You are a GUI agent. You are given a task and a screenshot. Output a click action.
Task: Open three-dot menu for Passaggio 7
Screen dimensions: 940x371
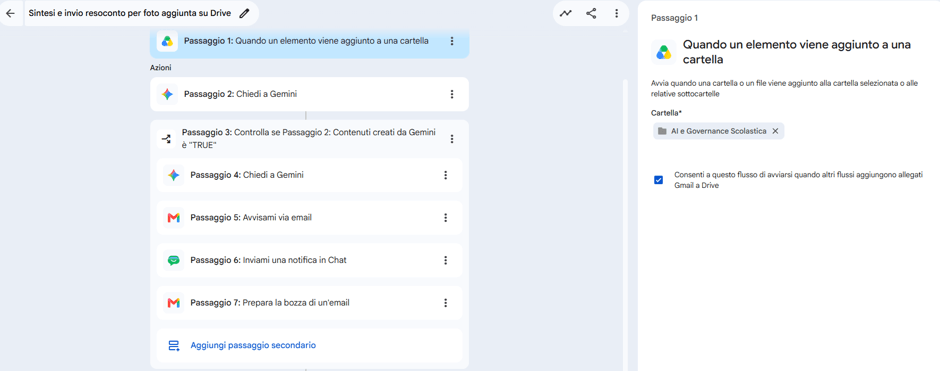coord(445,303)
